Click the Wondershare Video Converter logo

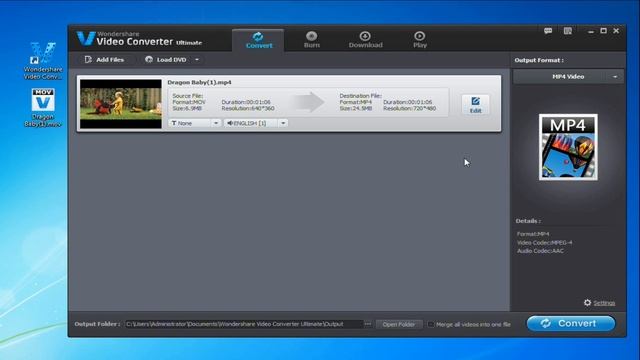tap(139, 39)
